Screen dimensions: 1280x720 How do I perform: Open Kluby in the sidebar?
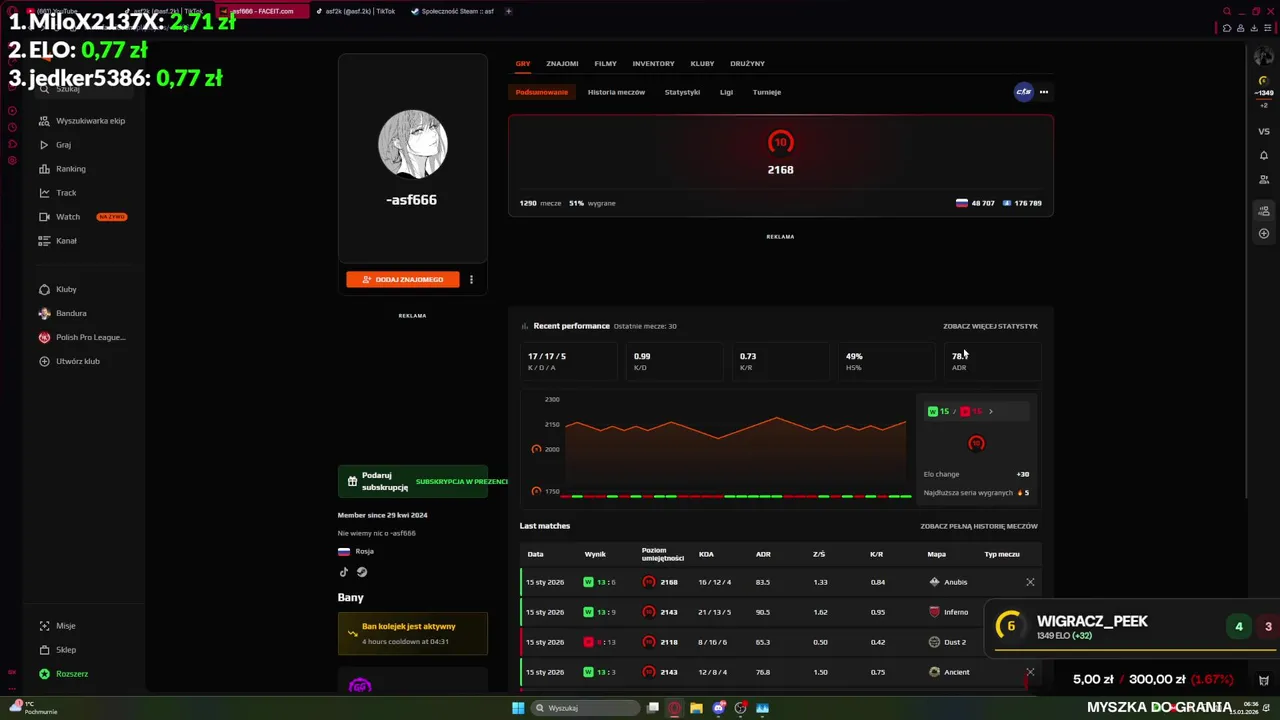click(x=58, y=289)
